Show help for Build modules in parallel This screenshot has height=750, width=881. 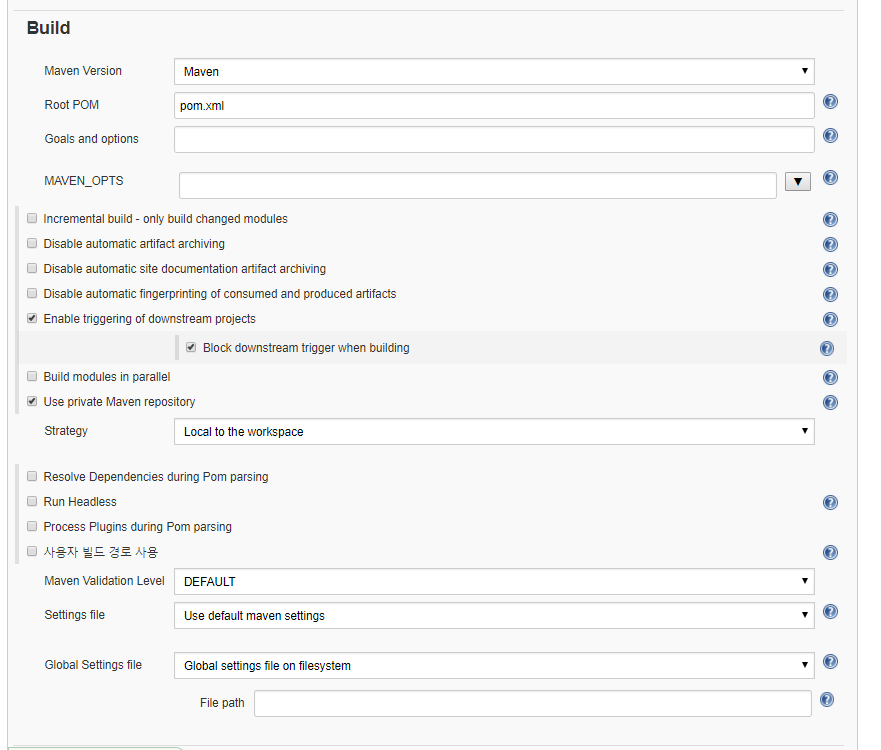pos(830,378)
